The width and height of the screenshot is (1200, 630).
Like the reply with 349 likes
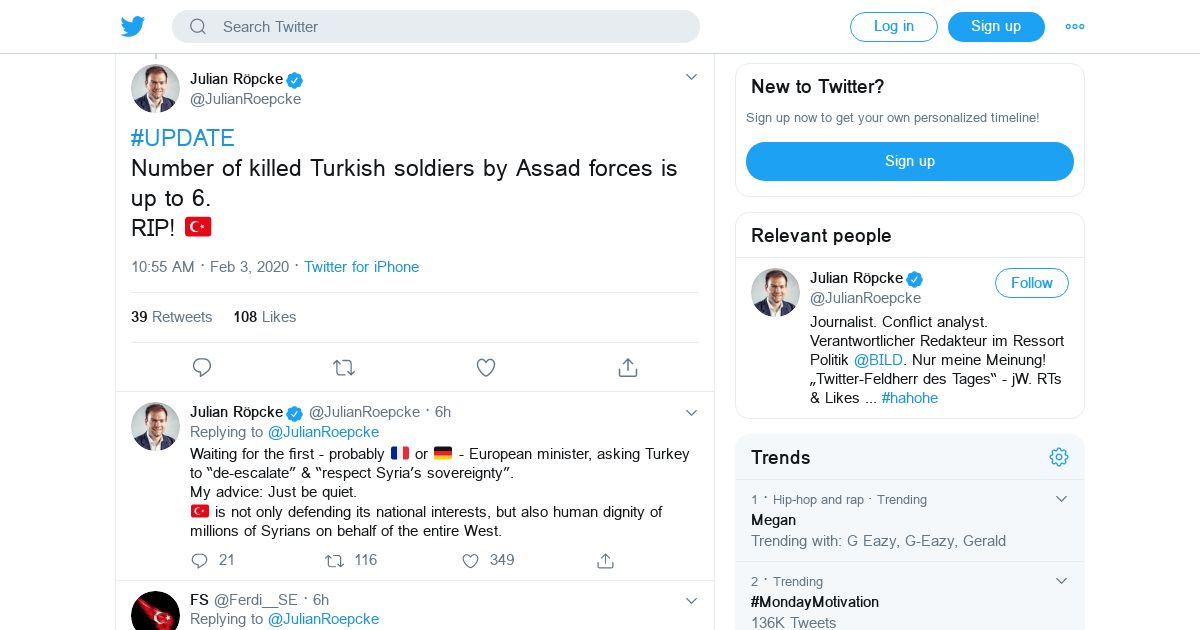471,561
